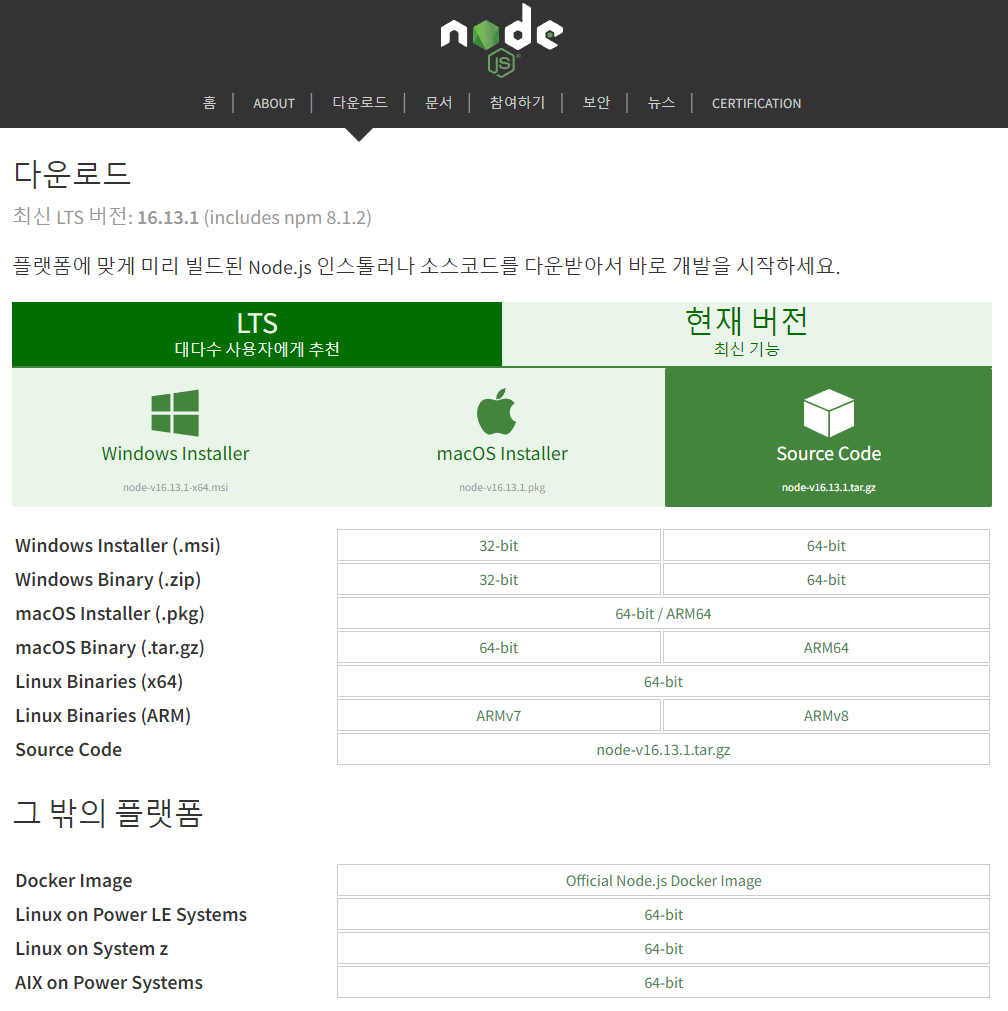
Task: Click 64-bit for Linux on Power LE Systems
Action: tap(663, 914)
